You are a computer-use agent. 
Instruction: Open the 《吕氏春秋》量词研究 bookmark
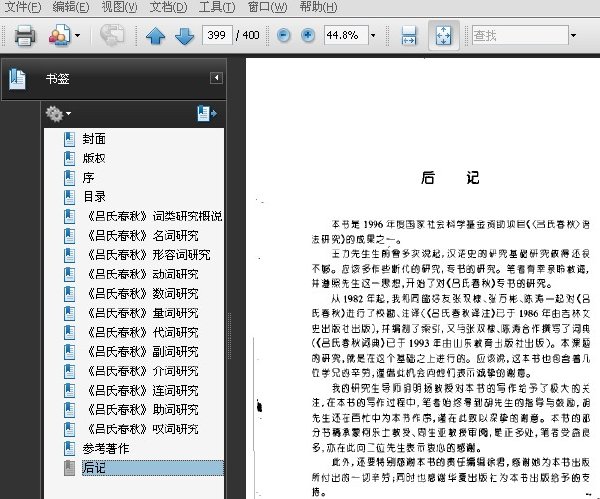pos(142,313)
